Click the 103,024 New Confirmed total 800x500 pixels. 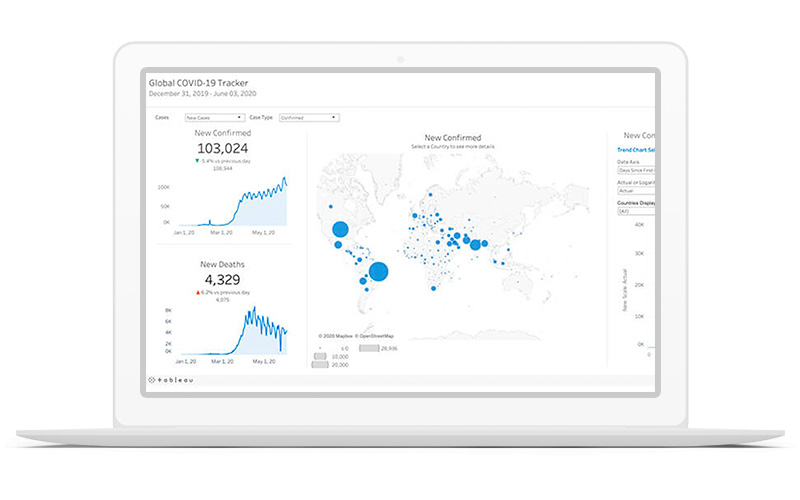pyautogui.click(x=224, y=147)
